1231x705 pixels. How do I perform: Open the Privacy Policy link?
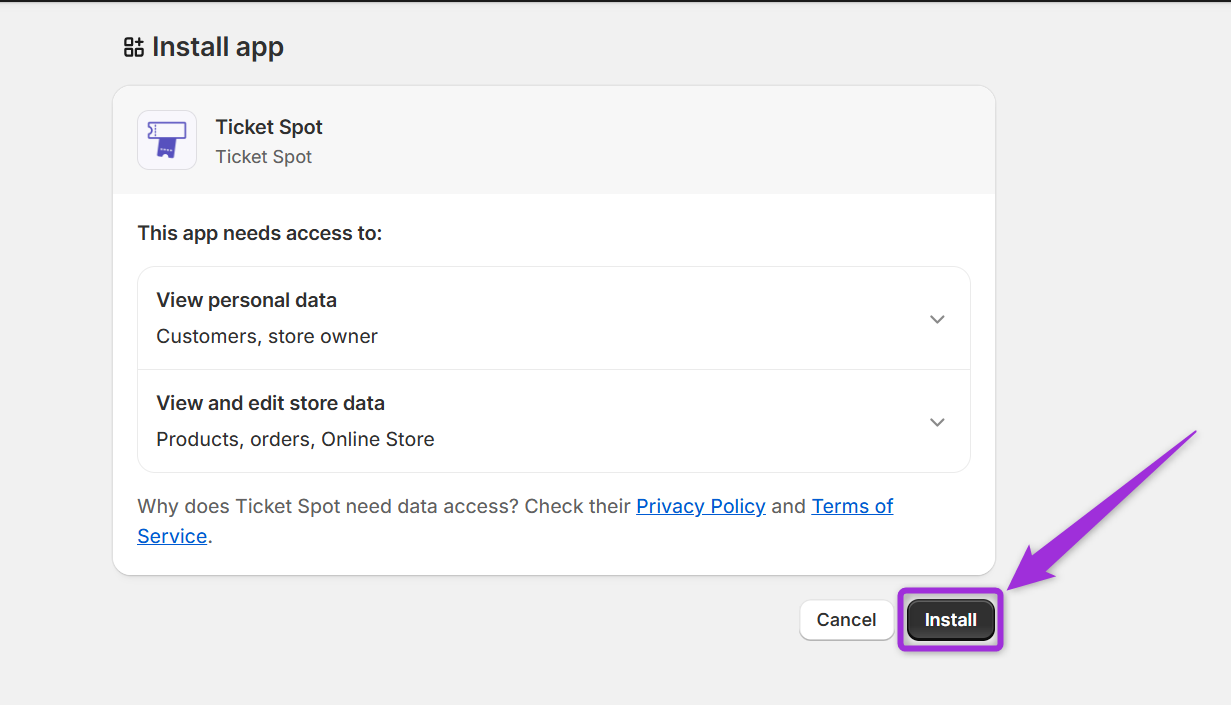pyautogui.click(x=701, y=506)
